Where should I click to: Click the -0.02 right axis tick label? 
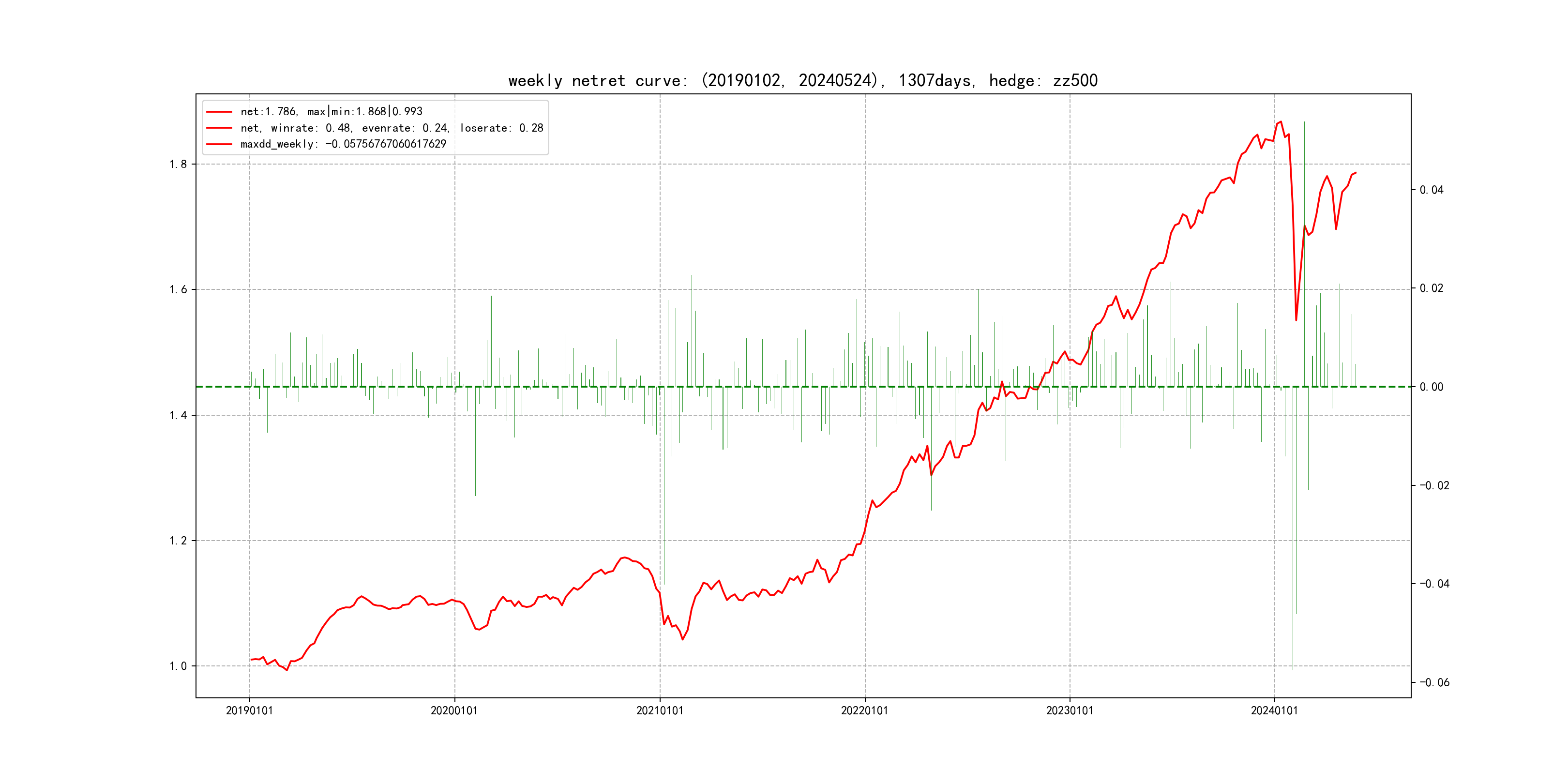(x=1434, y=486)
